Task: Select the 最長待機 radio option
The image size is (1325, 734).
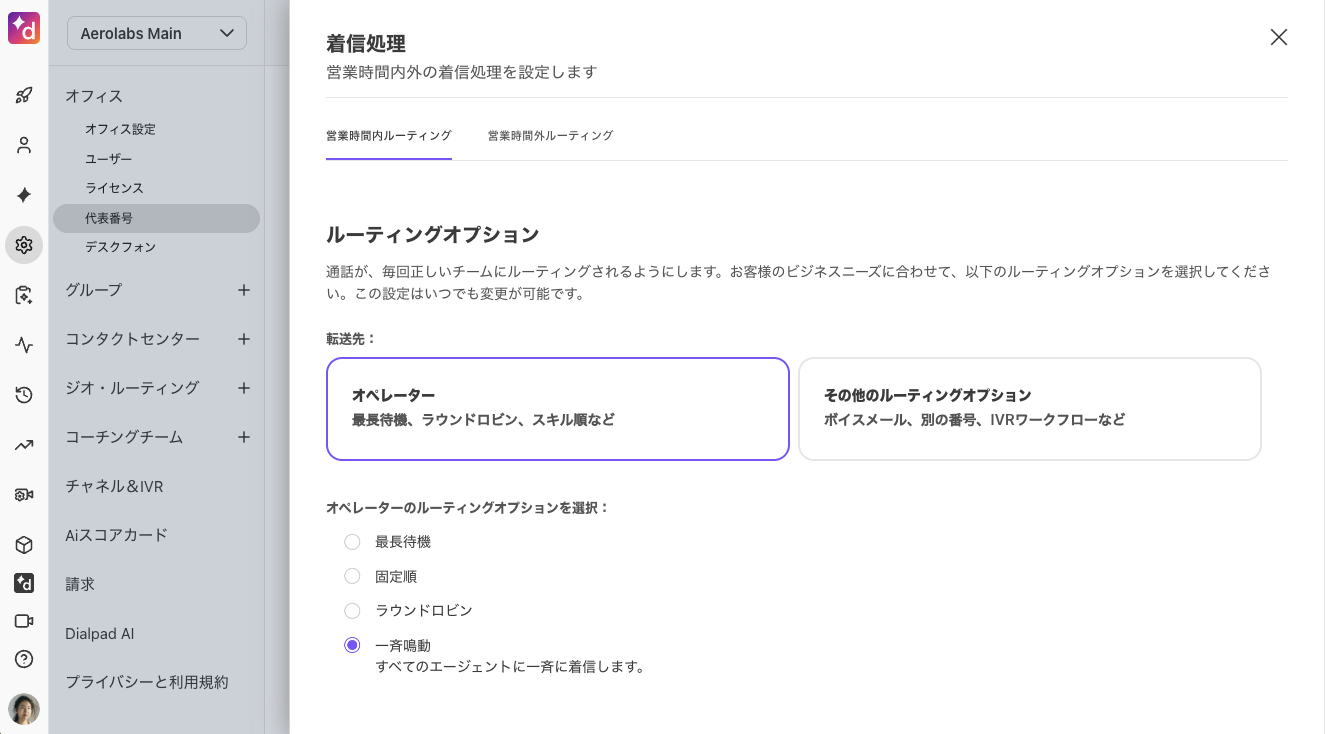Action: pyautogui.click(x=352, y=542)
